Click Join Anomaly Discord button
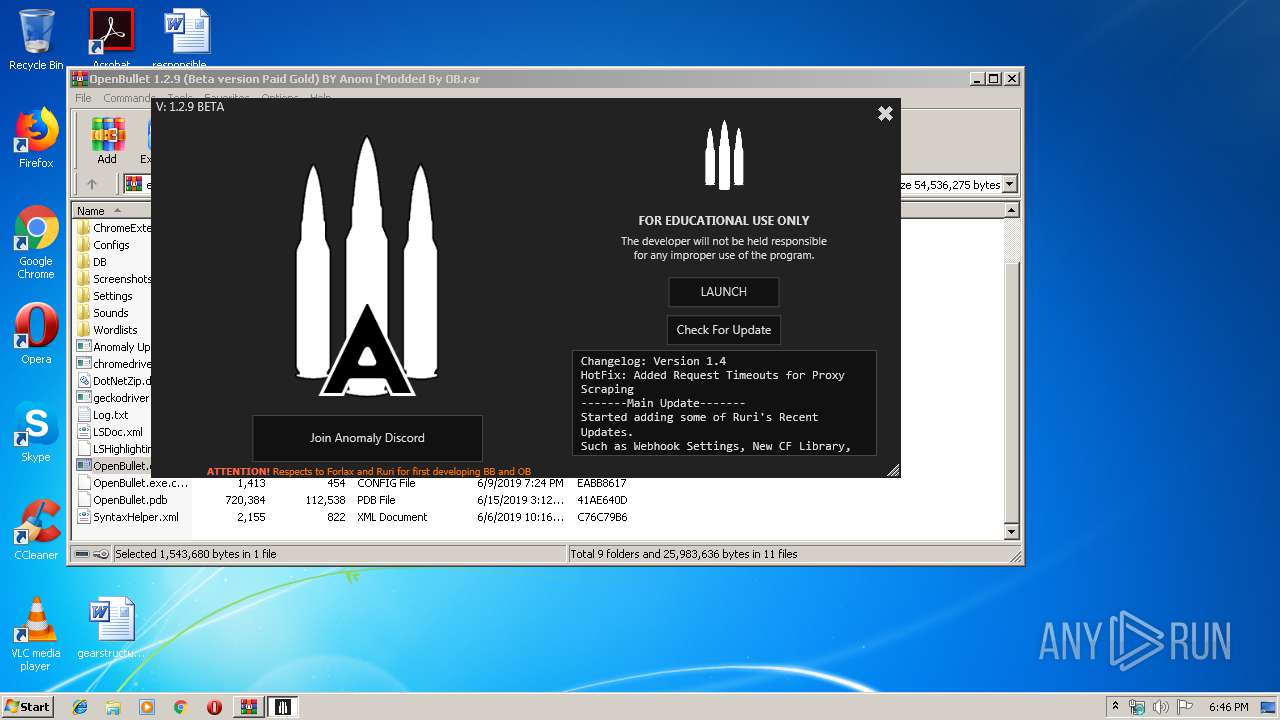 (367, 438)
